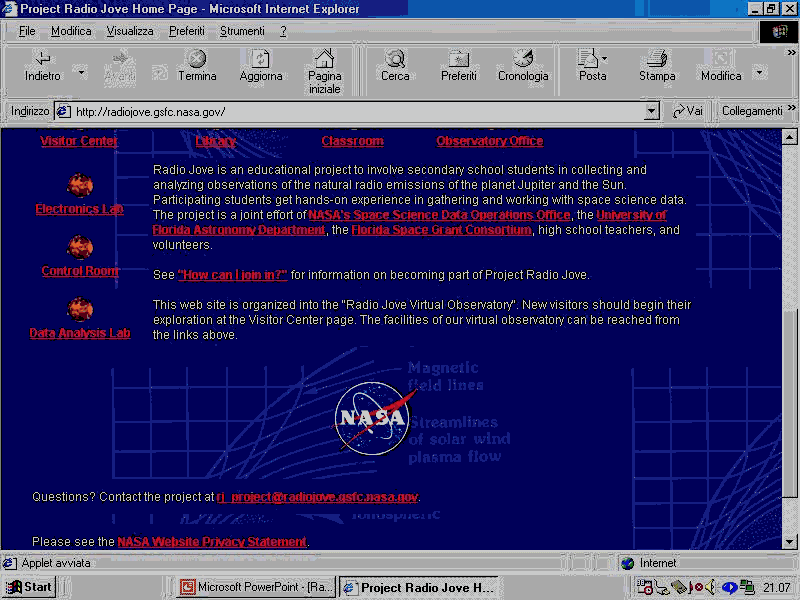Screen dimensions: 800x600
Task: Open the Visualizza menu
Action: coord(130,31)
